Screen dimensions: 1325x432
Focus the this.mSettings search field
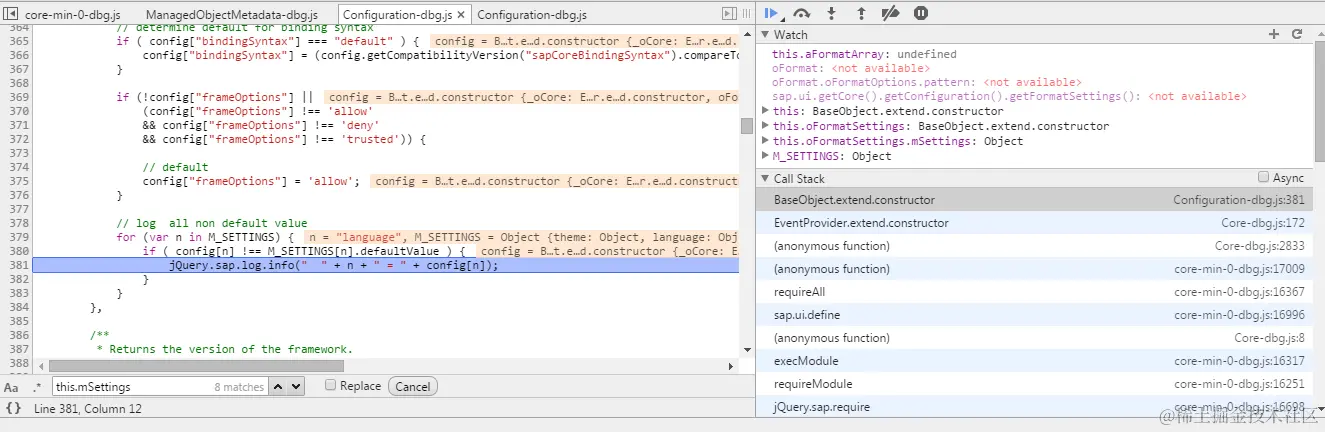(x=161, y=386)
